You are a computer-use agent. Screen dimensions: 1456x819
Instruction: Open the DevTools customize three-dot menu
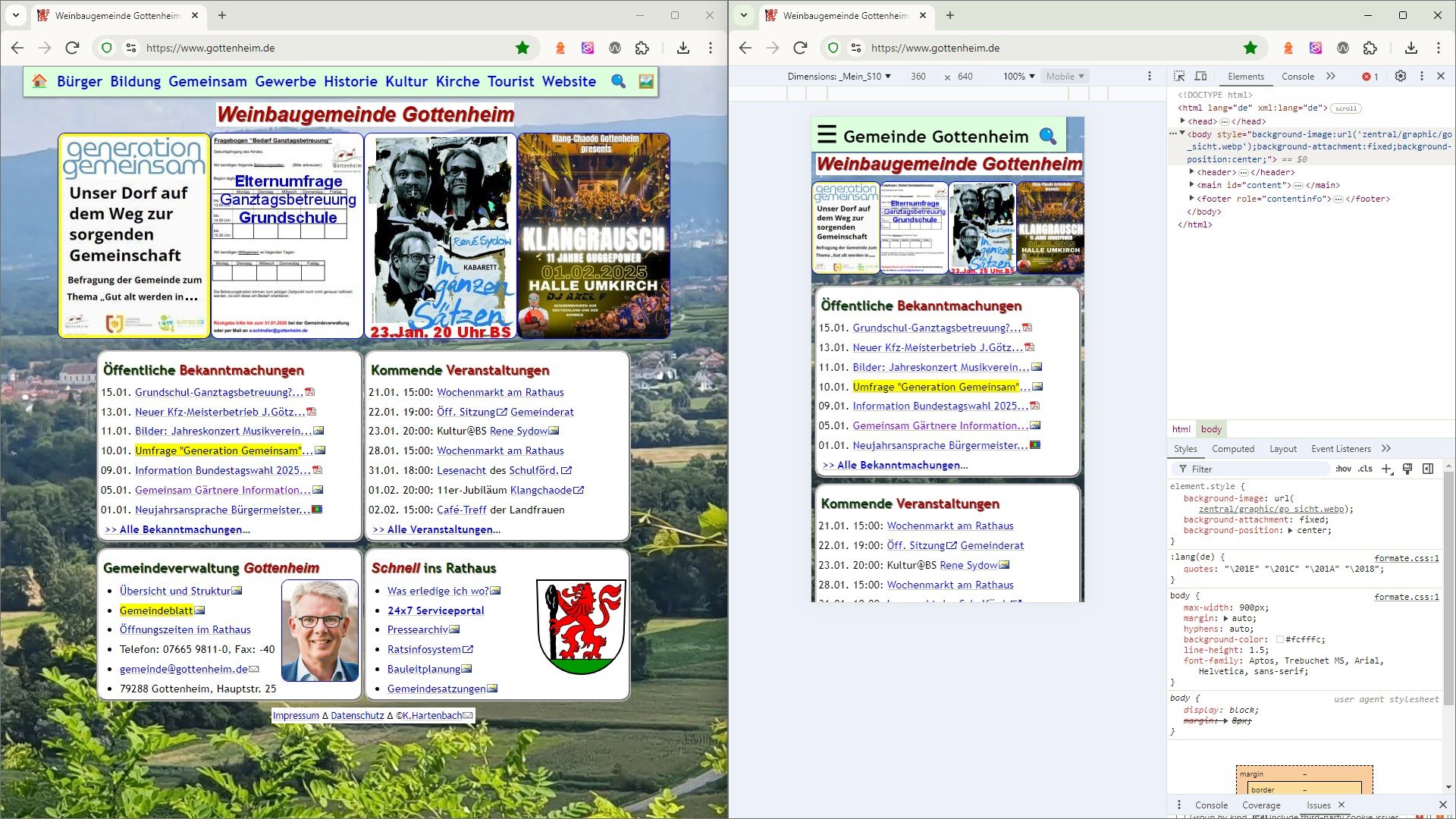coord(1422,76)
